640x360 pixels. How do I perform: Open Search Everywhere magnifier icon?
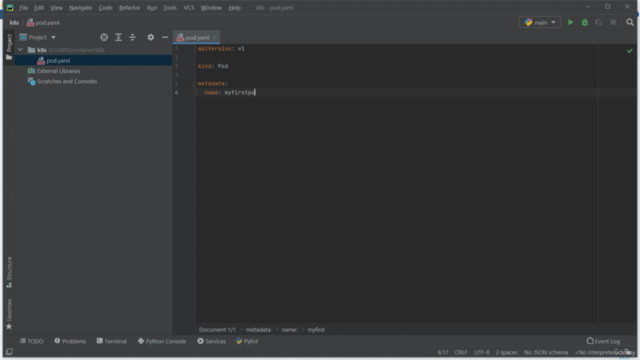point(630,22)
